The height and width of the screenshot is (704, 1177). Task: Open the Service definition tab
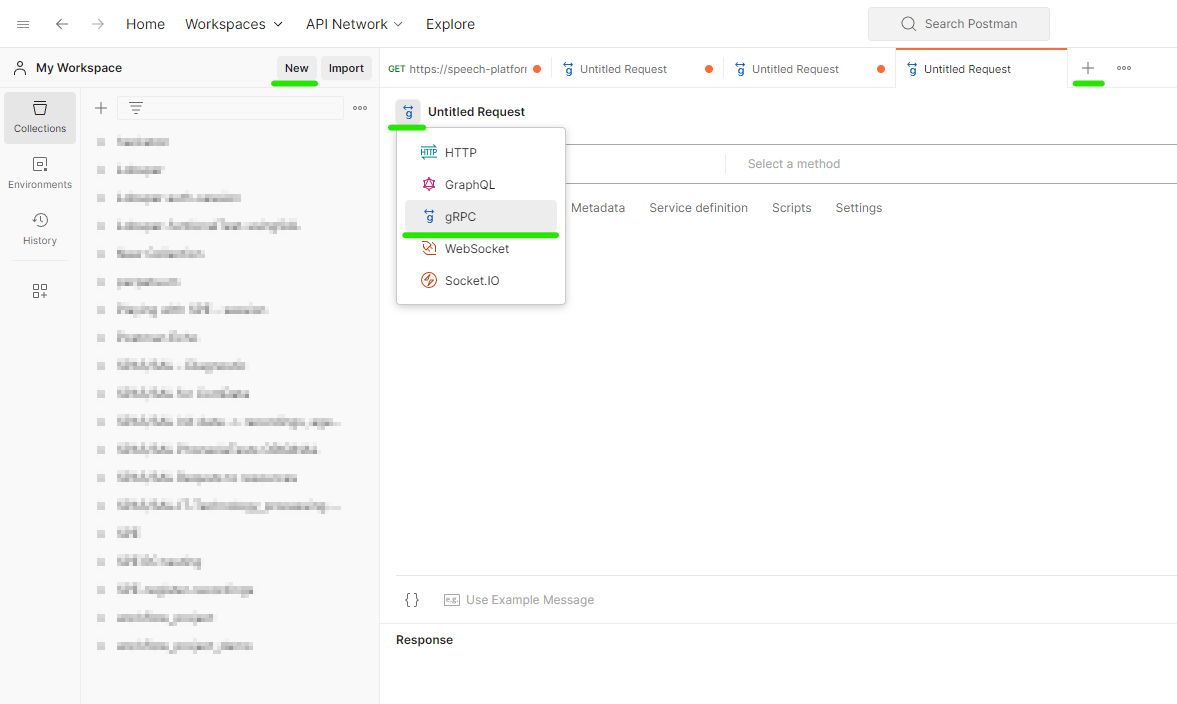click(698, 208)
